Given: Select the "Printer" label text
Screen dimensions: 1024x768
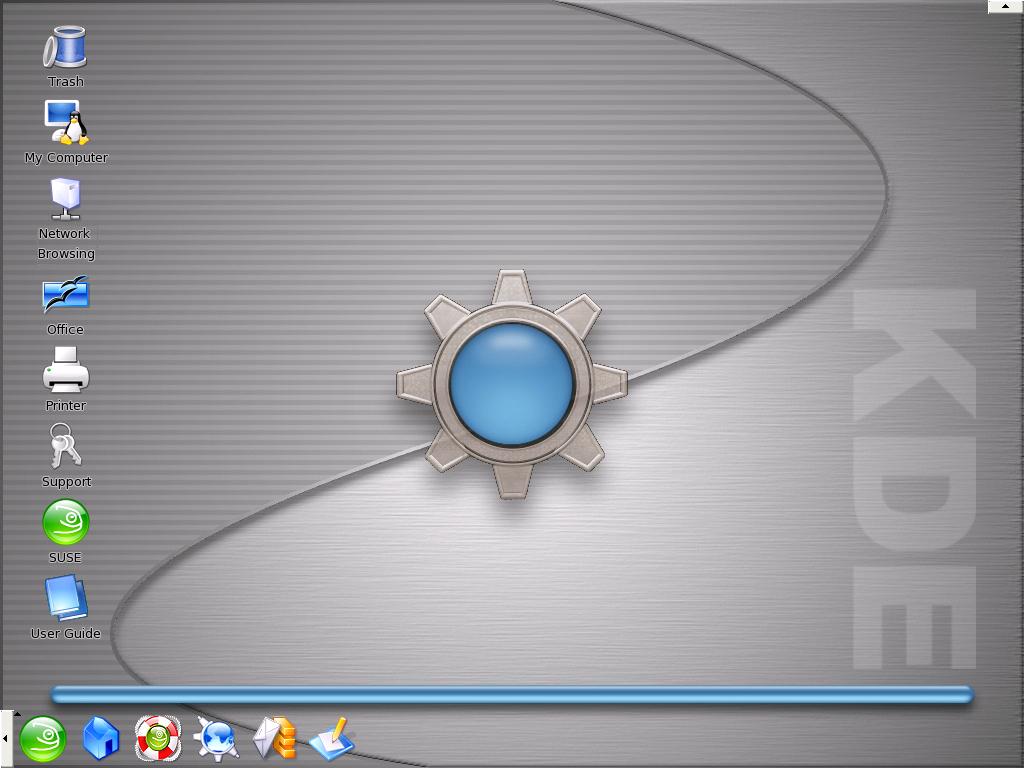Looking at the screenshot, I should tap(65, 406).
